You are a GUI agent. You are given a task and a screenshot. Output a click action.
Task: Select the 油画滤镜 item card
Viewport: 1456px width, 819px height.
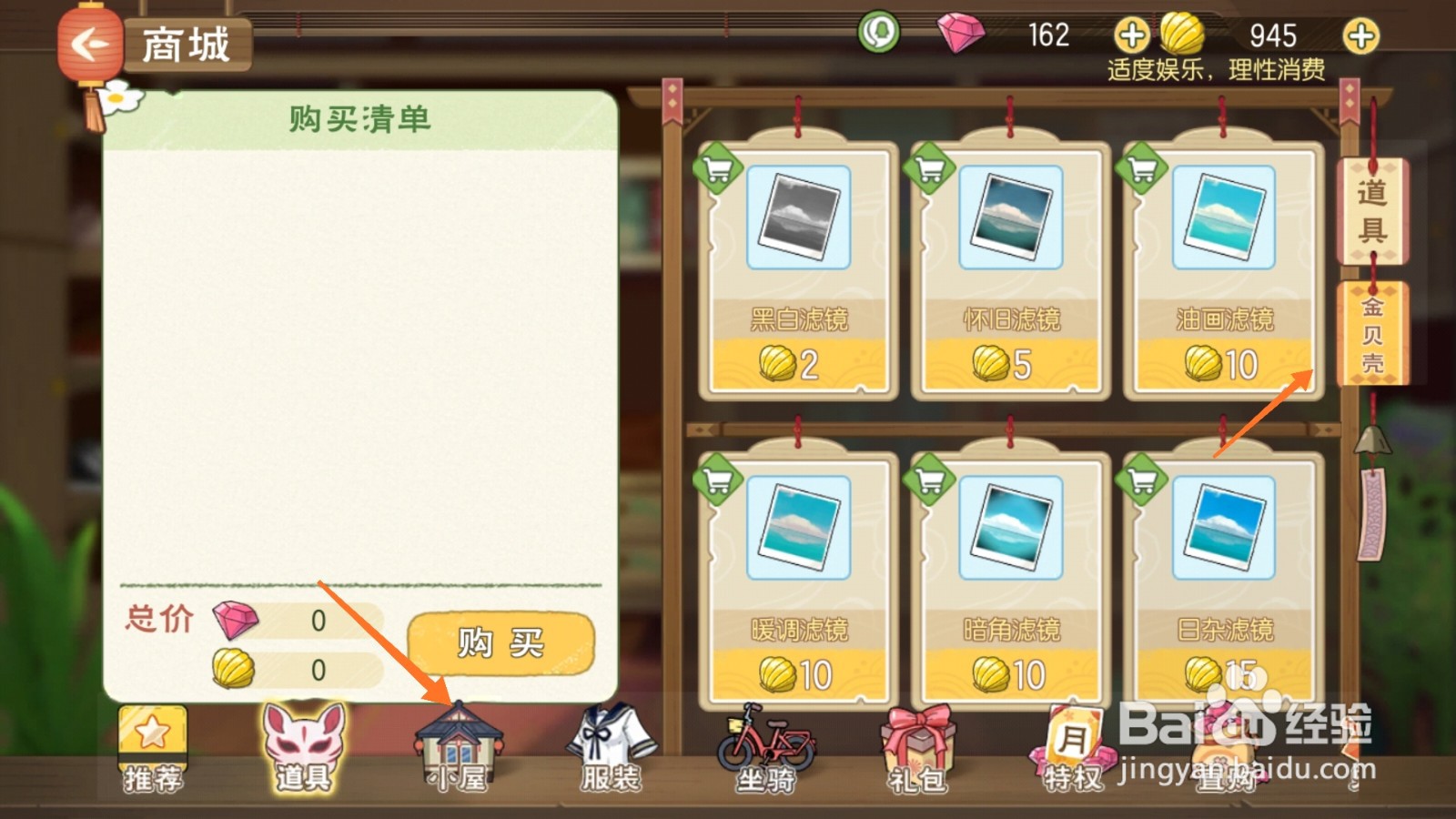tap(1223, 271)
